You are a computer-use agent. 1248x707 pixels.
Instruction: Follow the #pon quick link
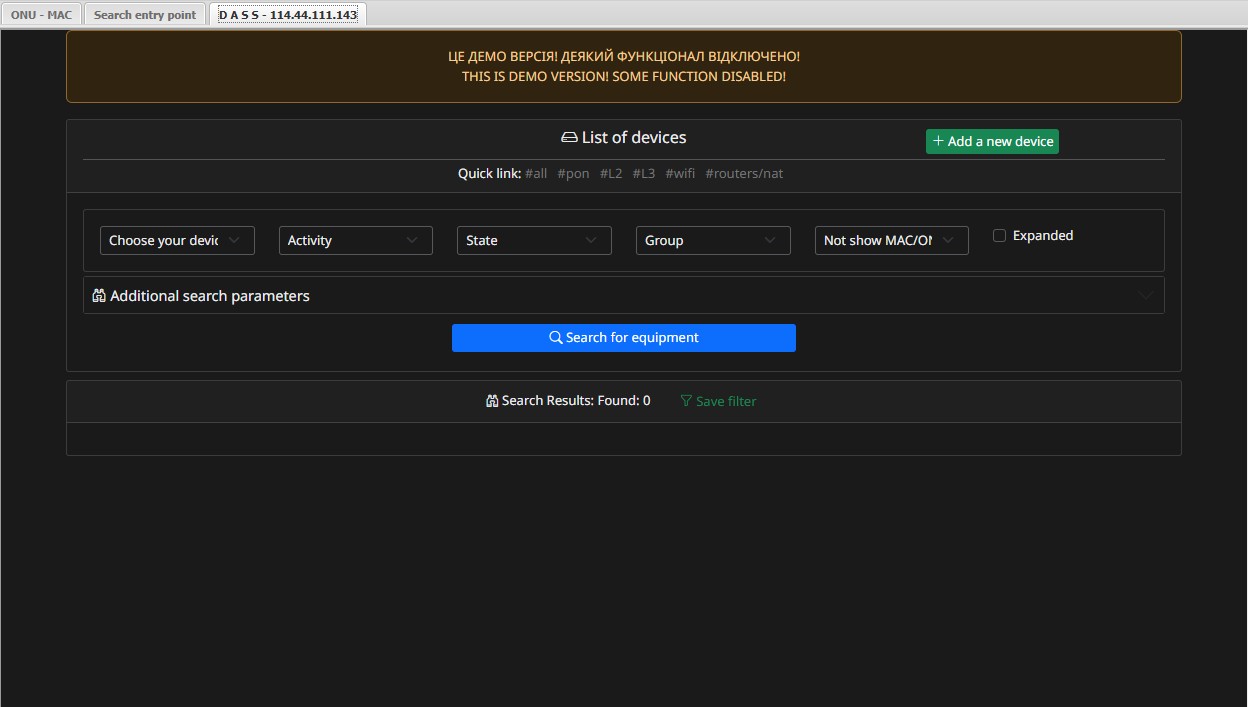tap(573, 174)
